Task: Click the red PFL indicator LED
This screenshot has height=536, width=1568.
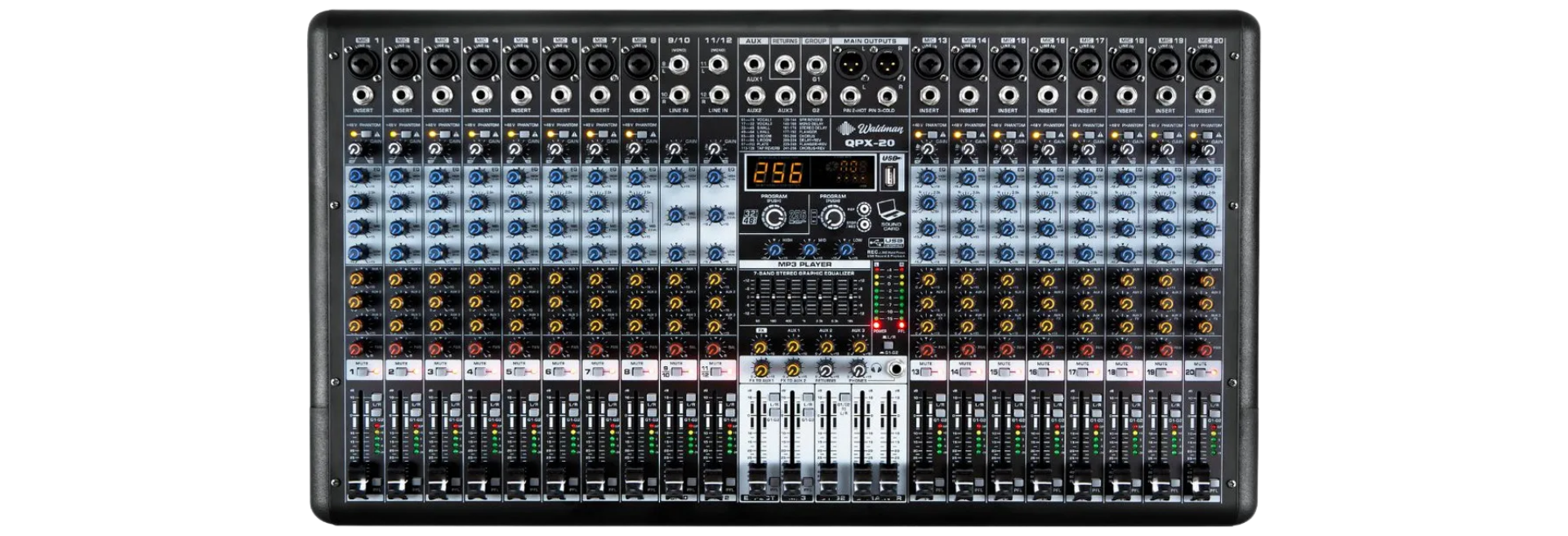Action: 902,324
